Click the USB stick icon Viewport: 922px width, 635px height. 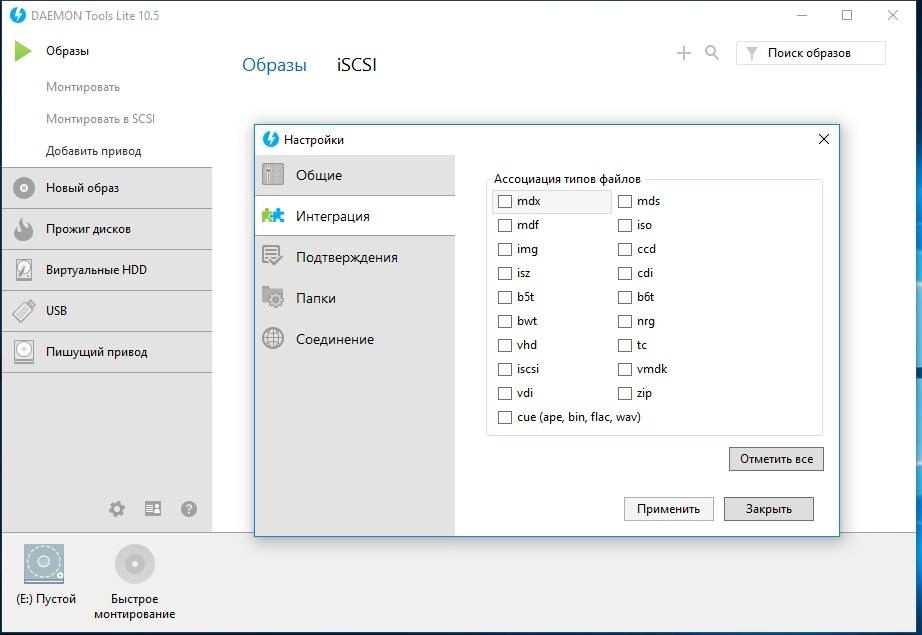(x=24, y=311)
